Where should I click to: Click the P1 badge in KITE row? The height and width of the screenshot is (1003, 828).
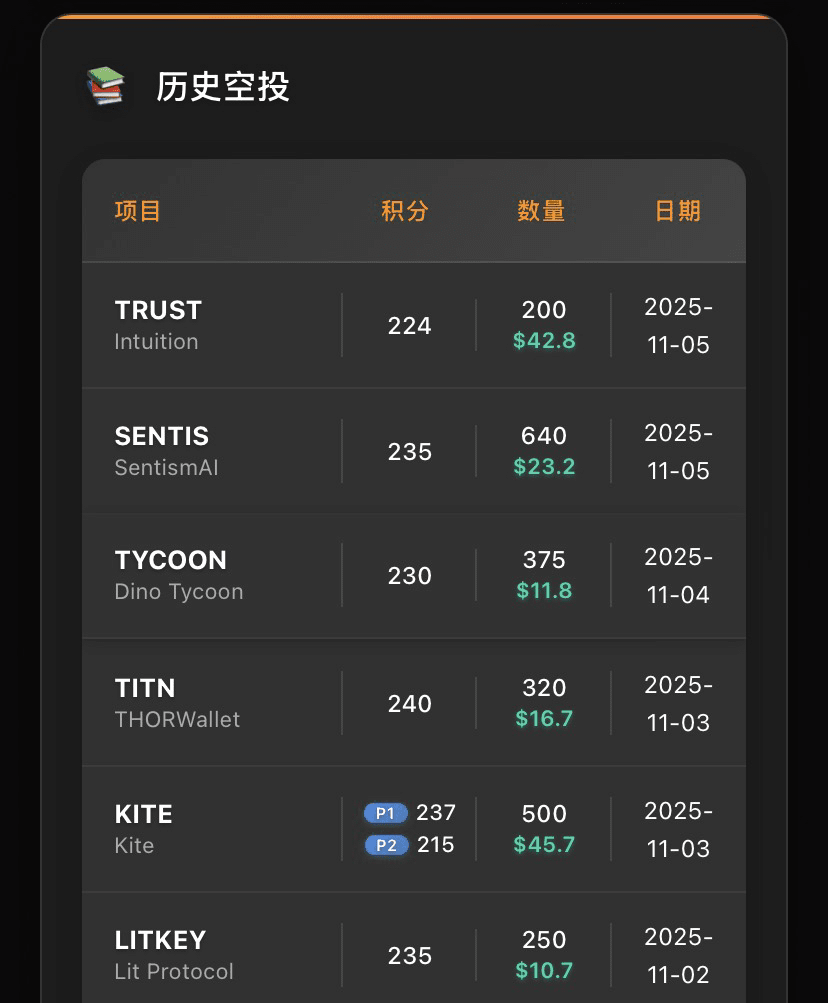pos(386,813)
